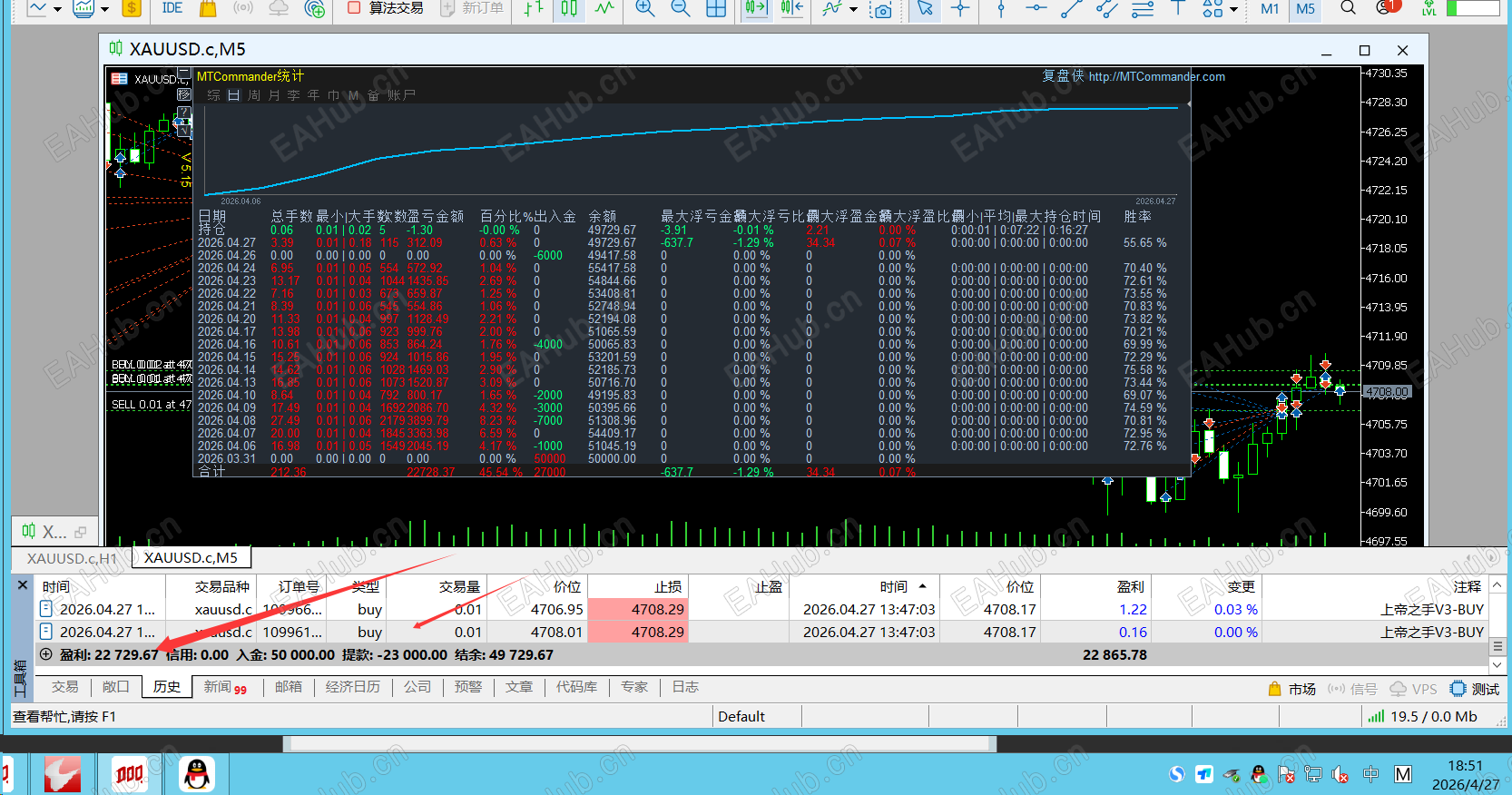1512x795 pixels.
Task: Toggle Algo Trading (算法交易) button
Action: pyautogui.click(x=386, y=8)
